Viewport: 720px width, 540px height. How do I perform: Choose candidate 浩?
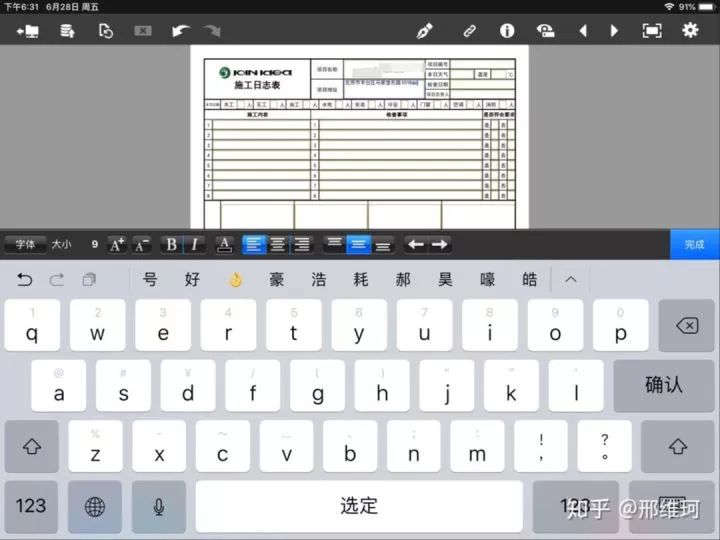click(319, 279)
